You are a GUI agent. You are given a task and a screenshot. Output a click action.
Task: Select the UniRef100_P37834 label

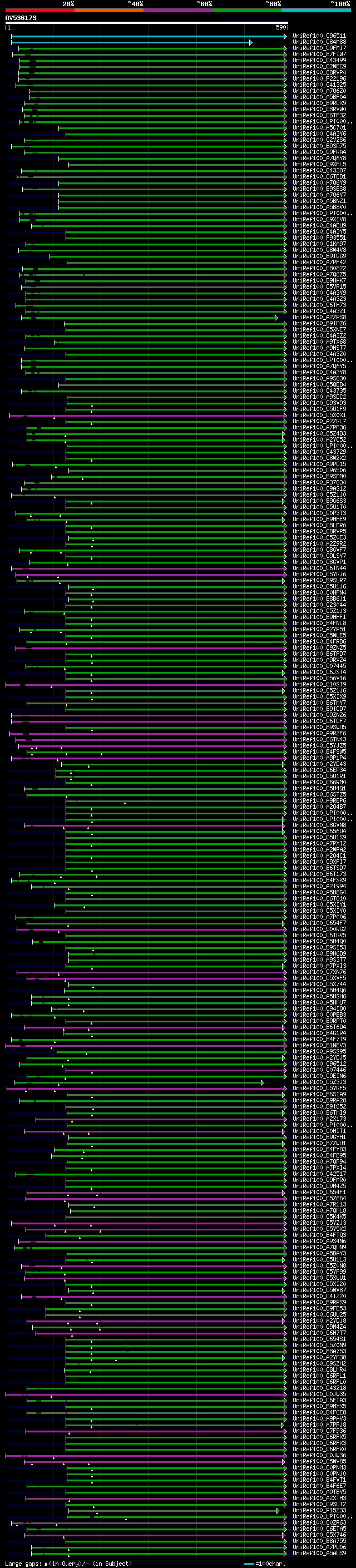(319, 483)
